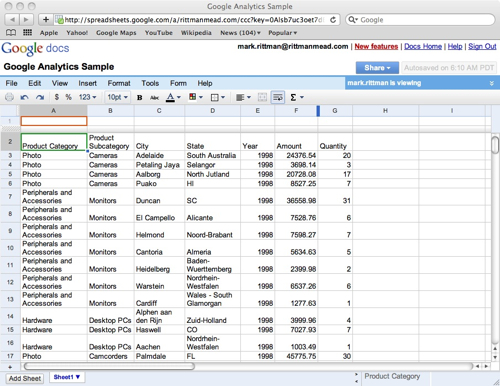Open the Format menu
The height and width of the screenshot is (386, 500).
(x=119, y=83)
